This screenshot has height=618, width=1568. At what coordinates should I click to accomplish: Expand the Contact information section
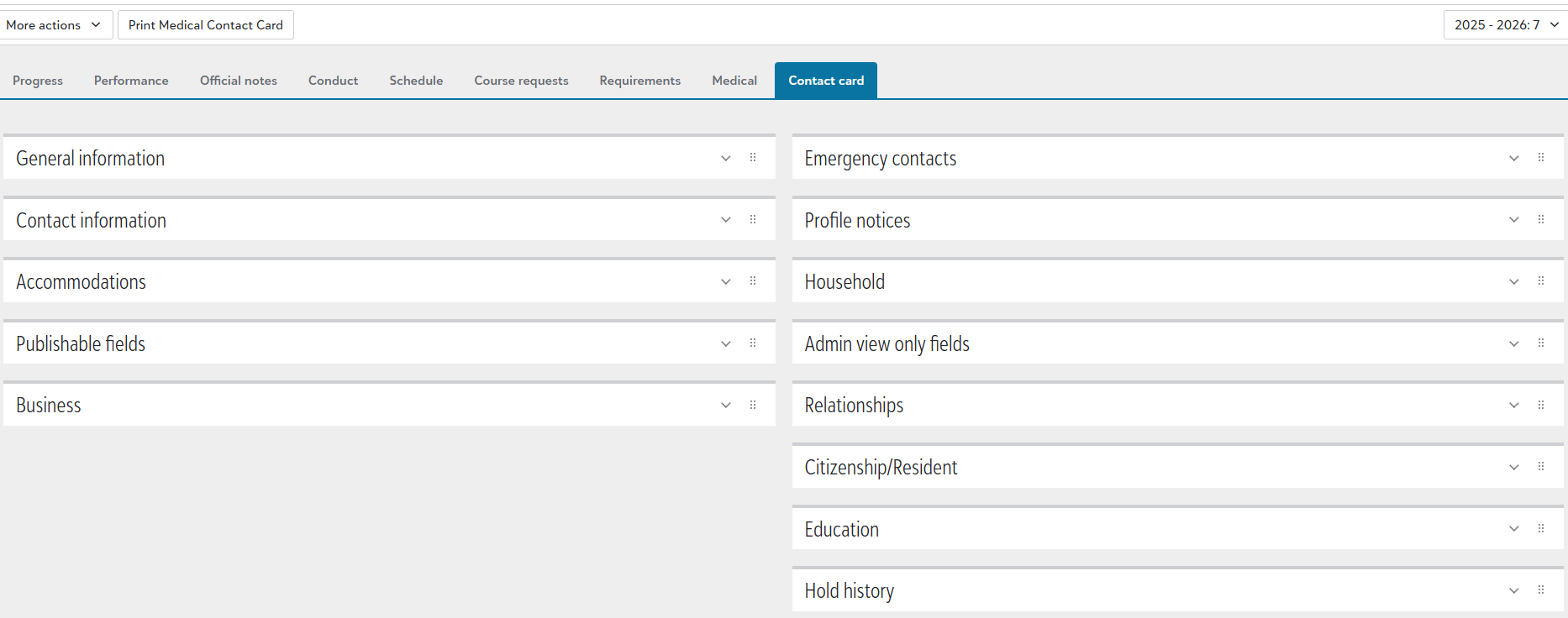click(x=726, y=220)
